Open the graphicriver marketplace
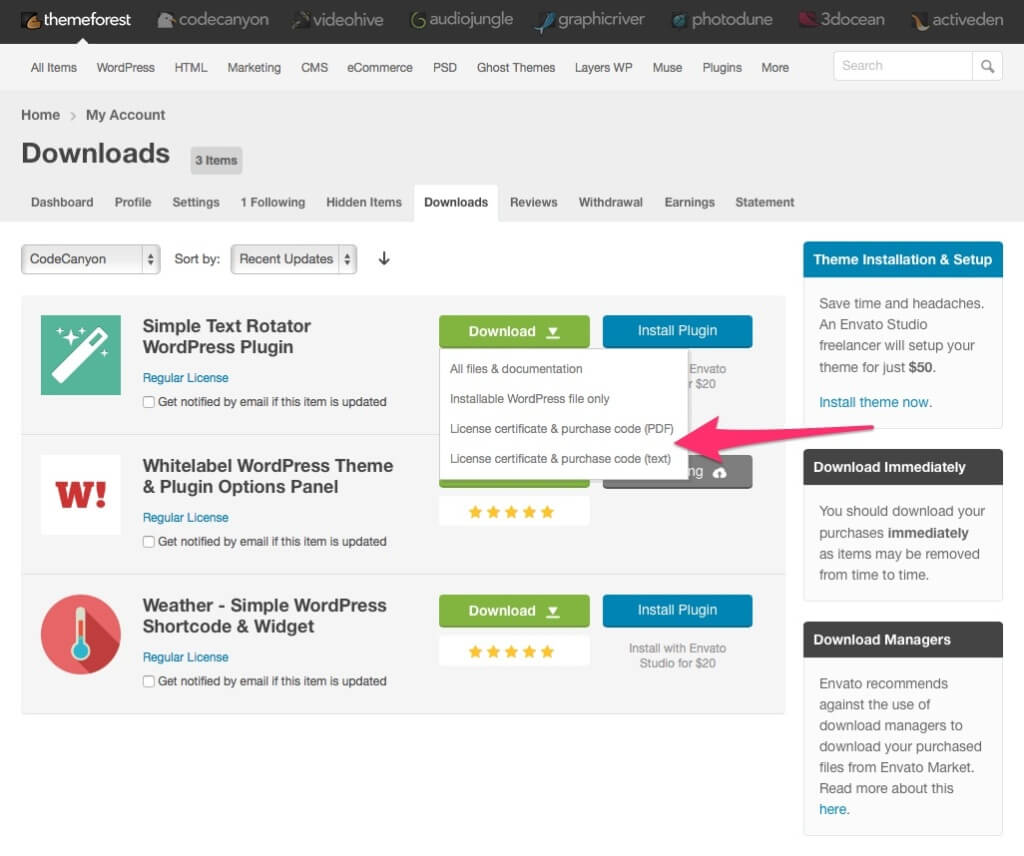 [x=589, y=19]
